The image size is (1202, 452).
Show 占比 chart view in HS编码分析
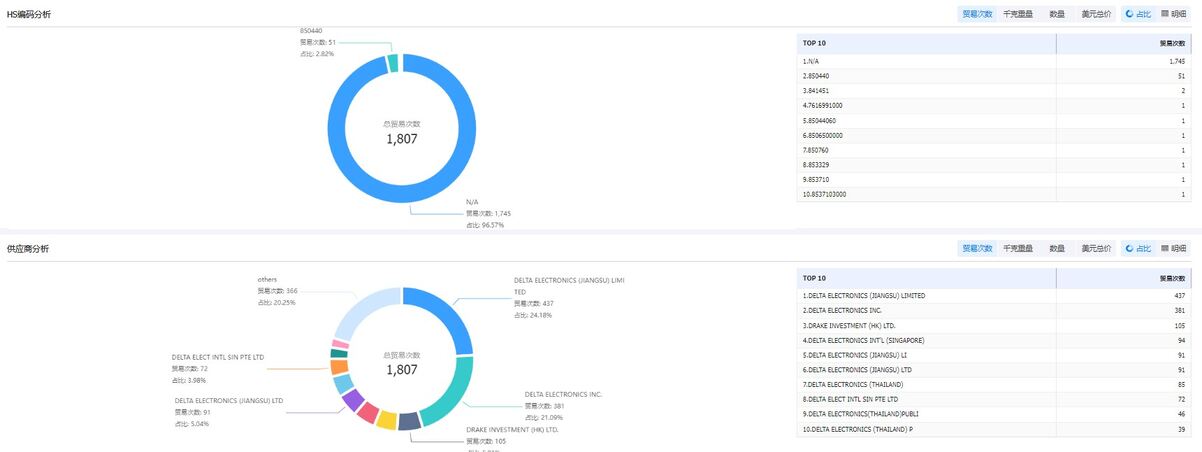(1137, 14)
